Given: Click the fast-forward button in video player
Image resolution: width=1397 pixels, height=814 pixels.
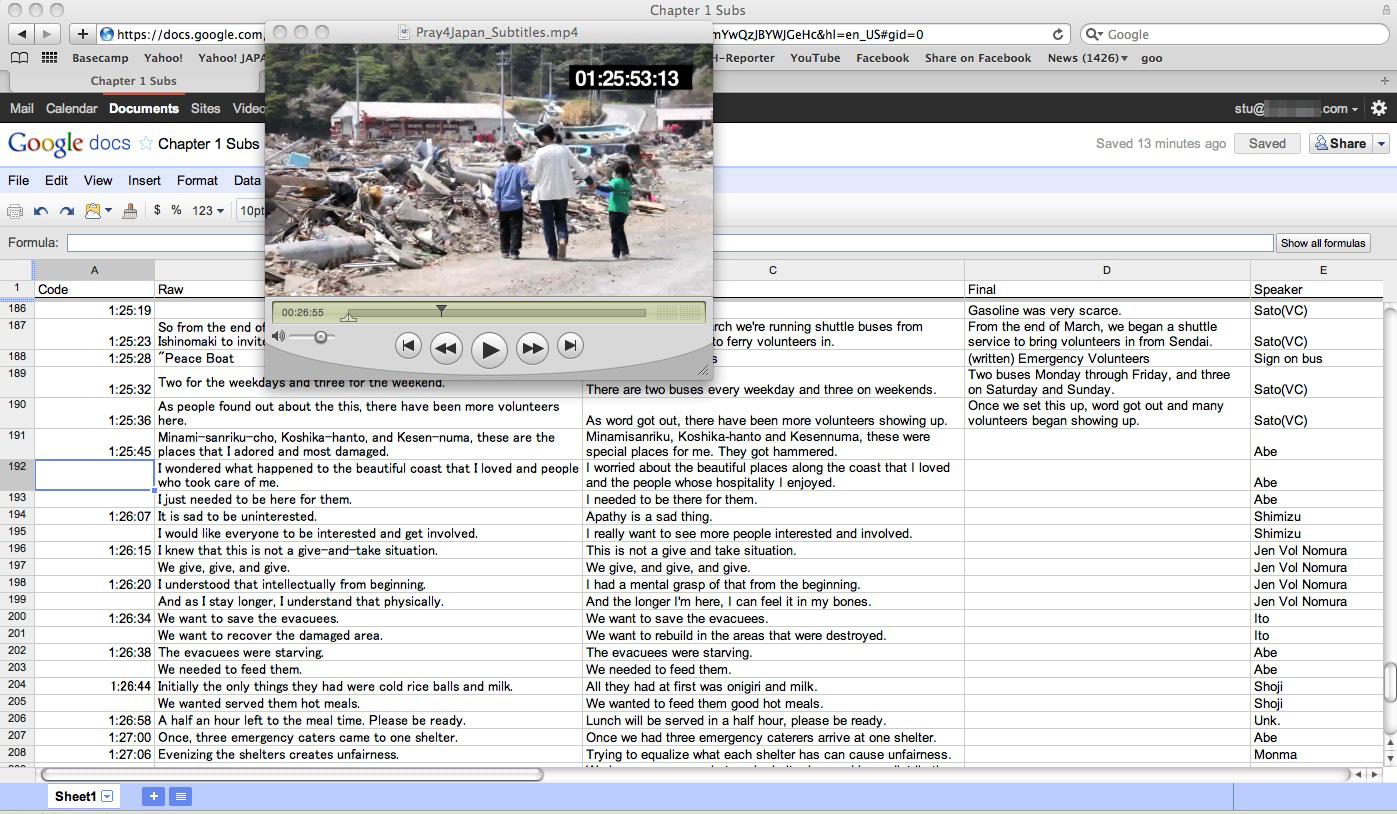Looking at the screenshot, I should (x=532, y=348).
